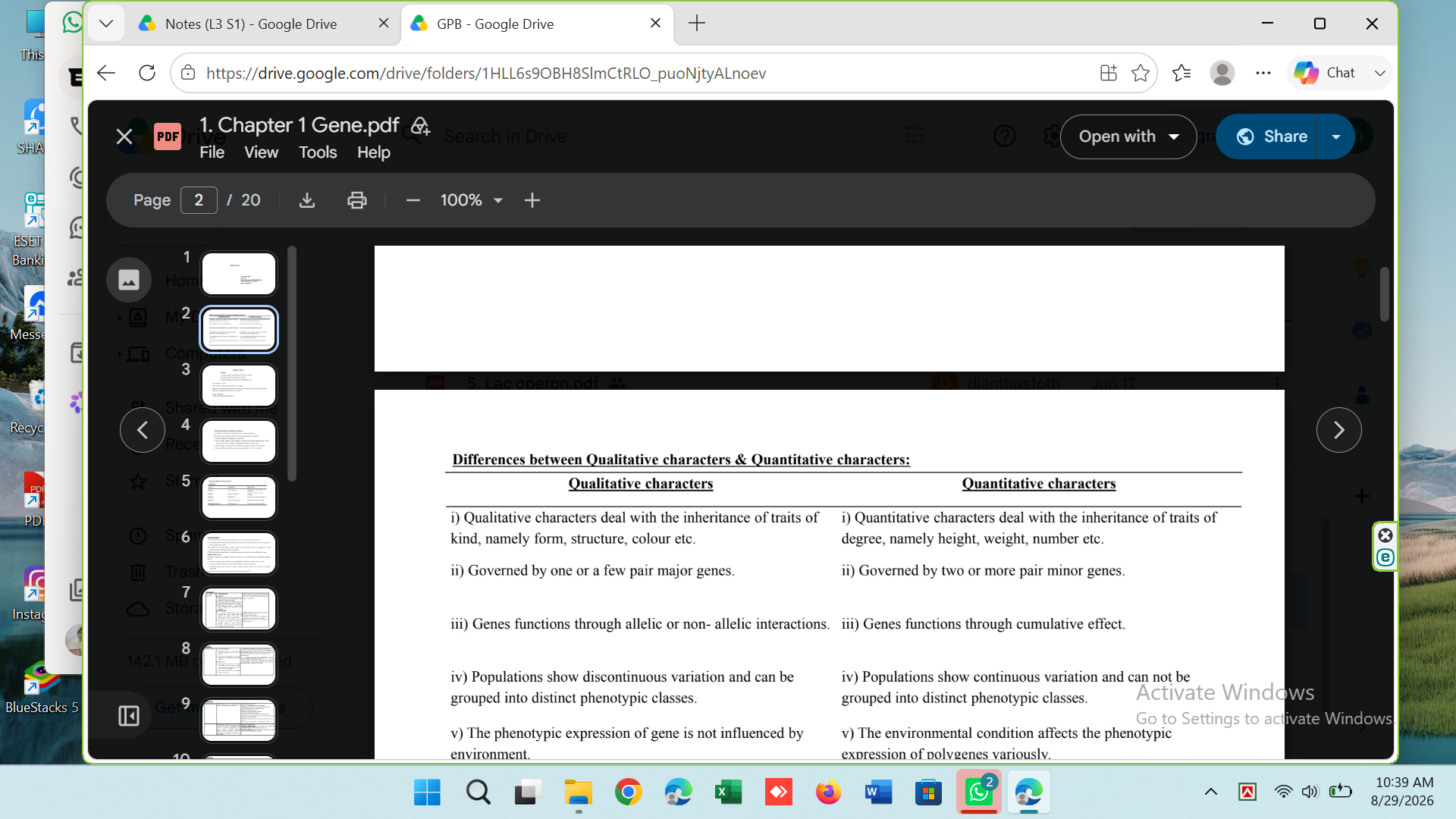The width and height of the screenshot is (1456, 819).
Task: Switch to Notes (L3 S1) Google Drive tab
Action: pyautogui.click(x=251, y=24)
